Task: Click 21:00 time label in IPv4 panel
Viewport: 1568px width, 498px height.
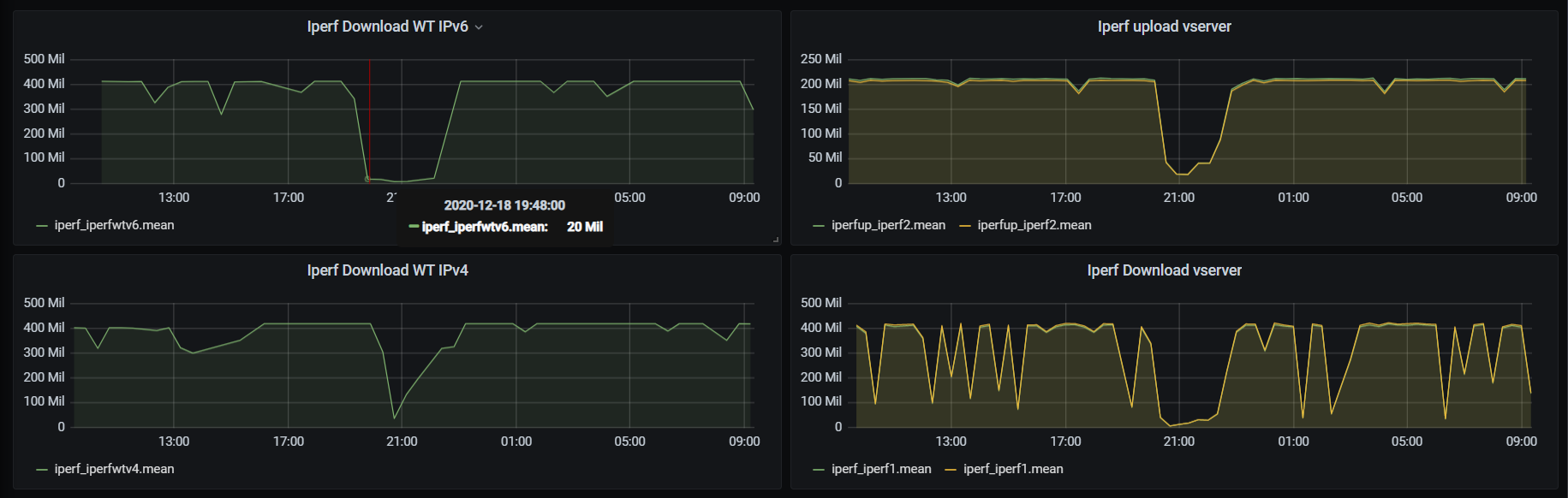Action: click(x=402, y=442)
